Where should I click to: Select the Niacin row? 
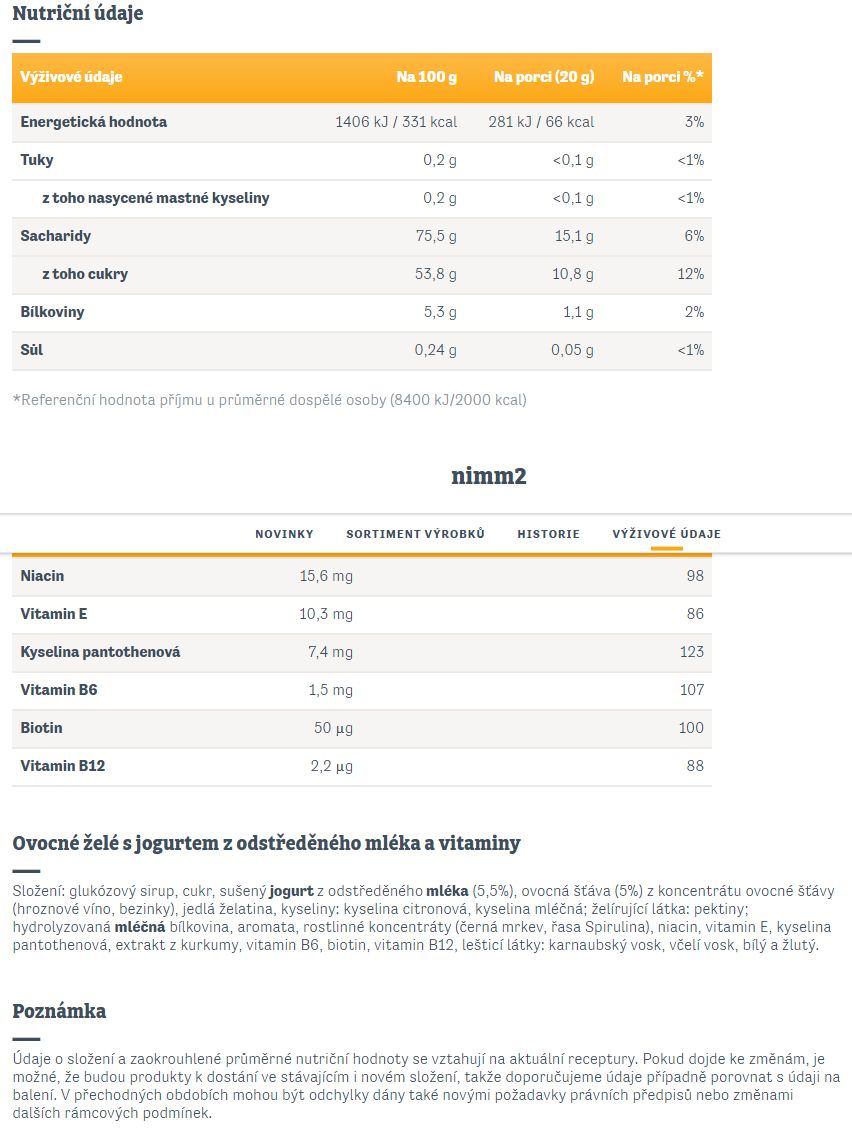click(361, 576)
